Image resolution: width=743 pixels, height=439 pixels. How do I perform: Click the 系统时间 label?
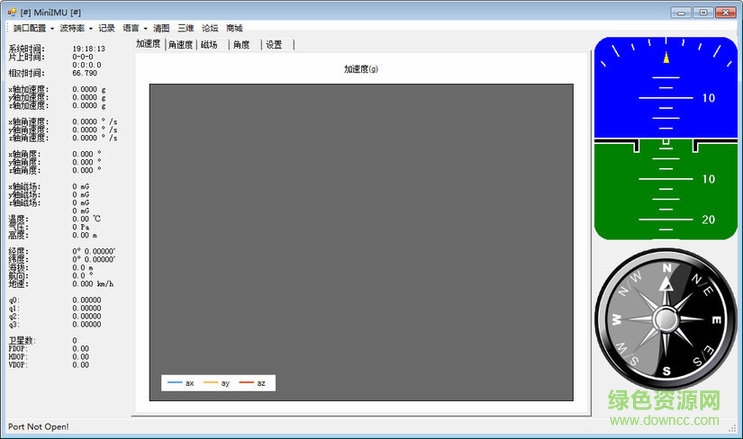pos(27,48)
